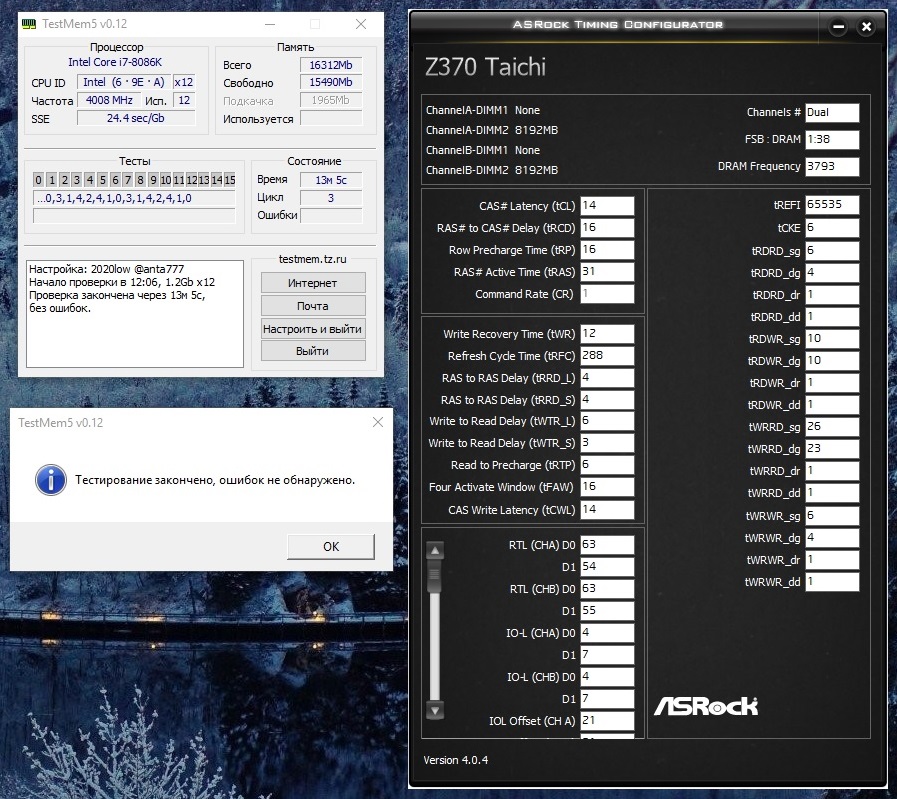The width and height of the screenshot is (897, 799).
Task: Close the TestMem5 completion dialog
Action: pos(378,422)
